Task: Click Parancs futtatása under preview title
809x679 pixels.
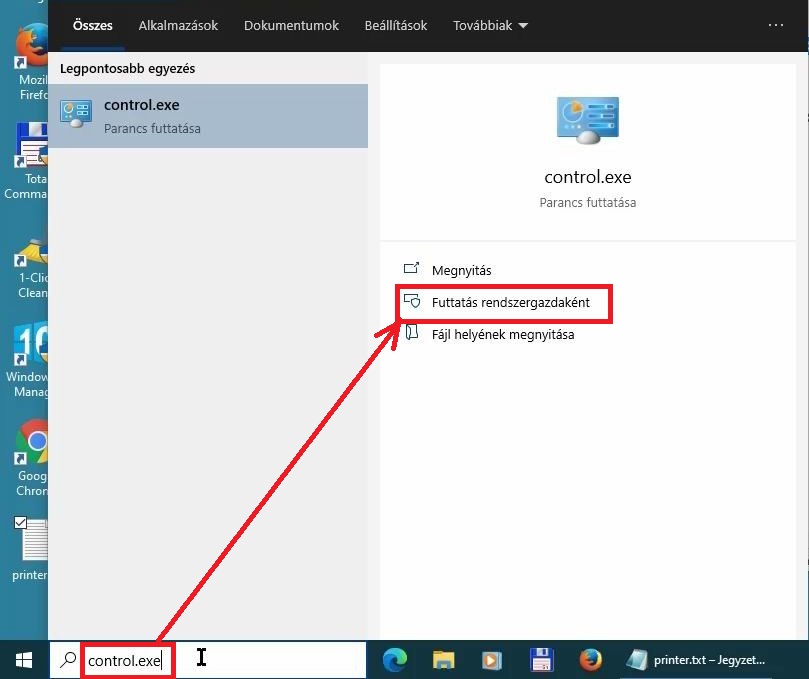Action: (588, 202)
